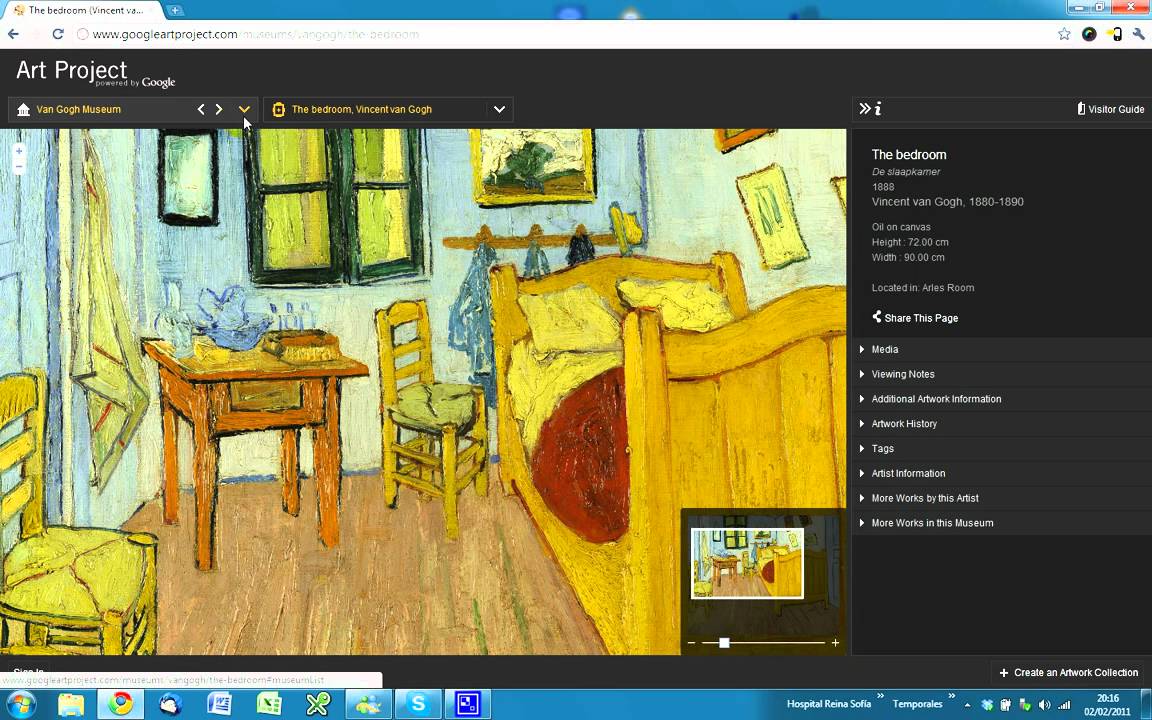Open a new browser tab
1152x720 pixels.
pyautogui.click(x=175, y=10)
